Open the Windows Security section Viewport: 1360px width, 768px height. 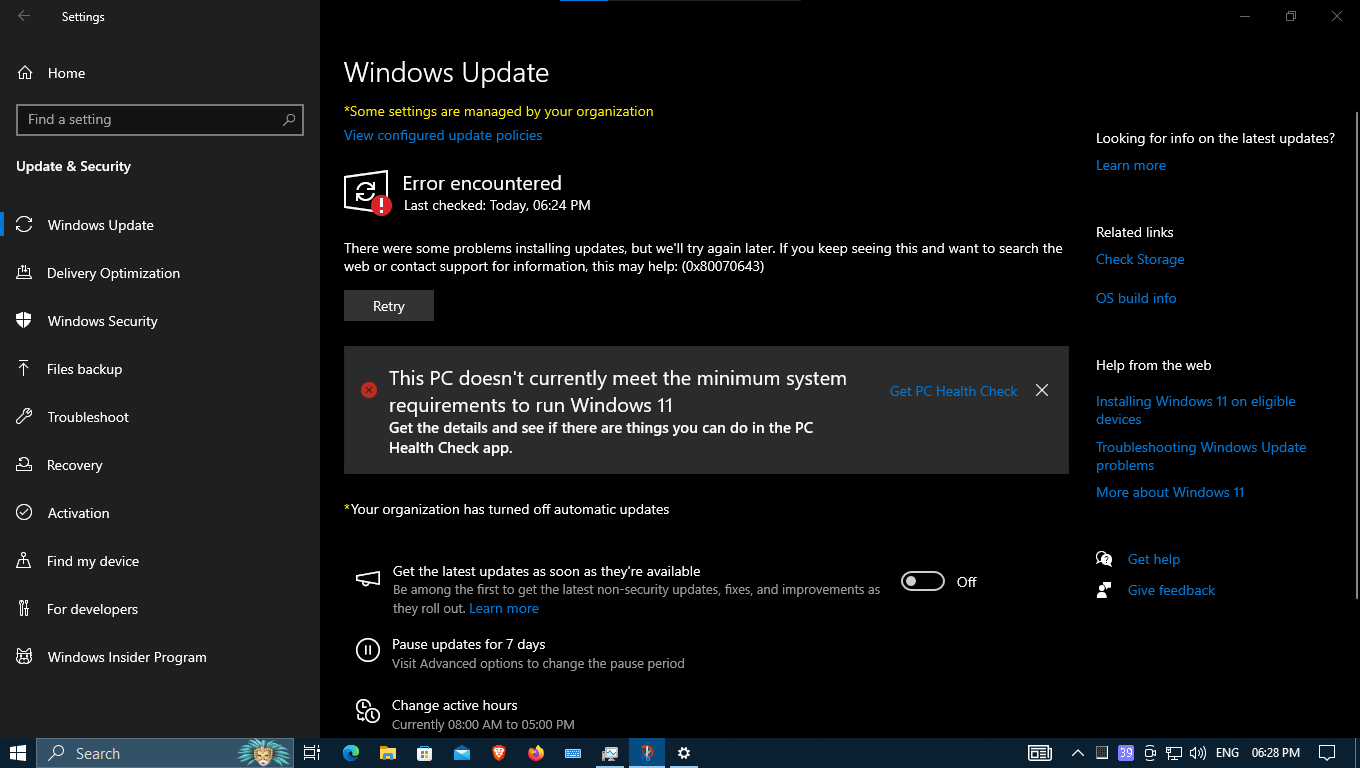(102, 320)
